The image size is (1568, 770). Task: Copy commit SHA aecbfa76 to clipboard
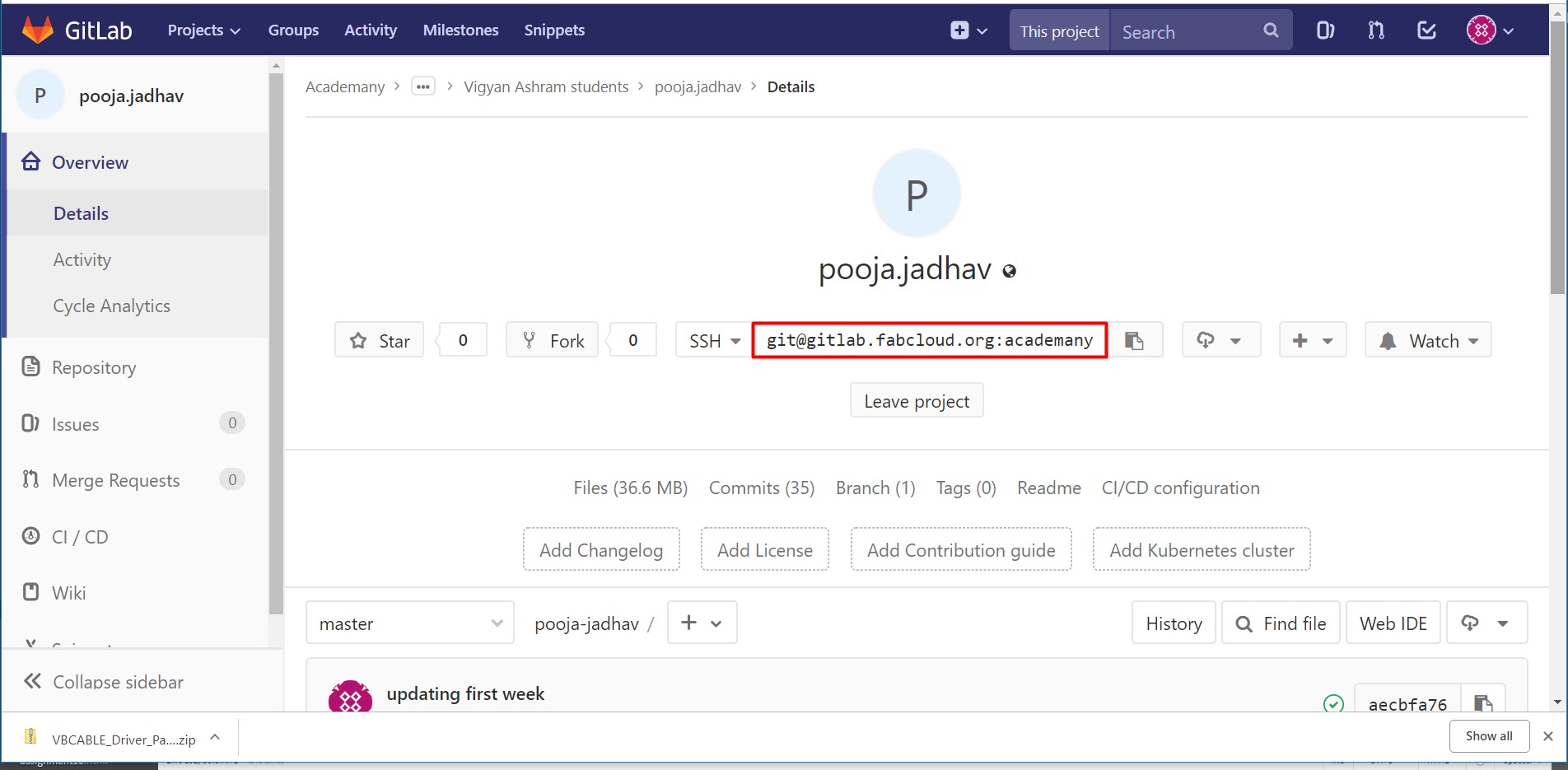click(x=1482, y=702)
